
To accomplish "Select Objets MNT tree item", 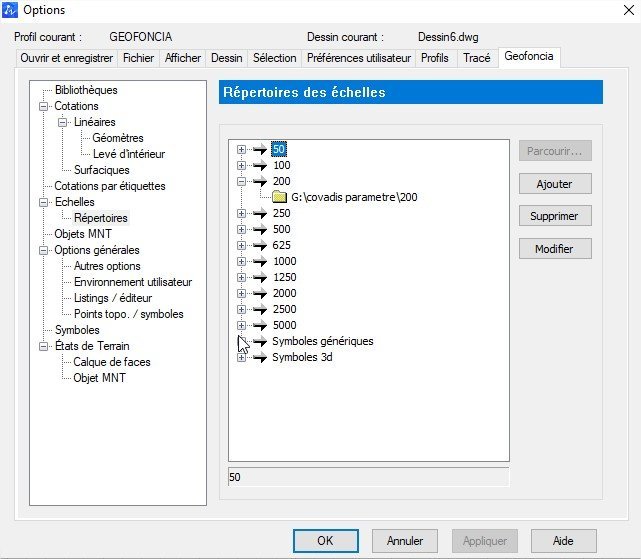I will click(x=83, y=234).
